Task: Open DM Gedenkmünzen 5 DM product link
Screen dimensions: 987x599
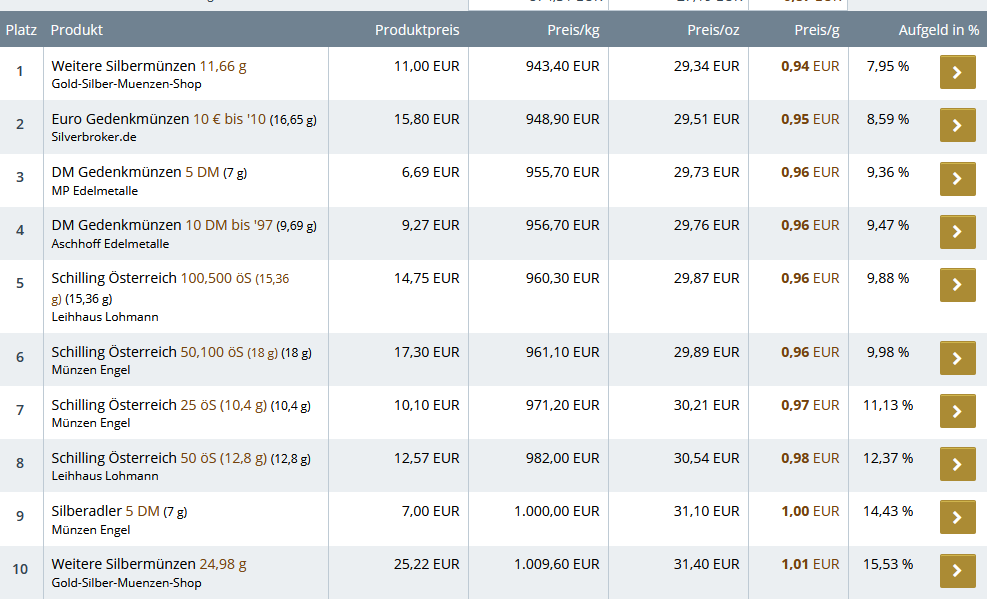Action: coord(149,172)
